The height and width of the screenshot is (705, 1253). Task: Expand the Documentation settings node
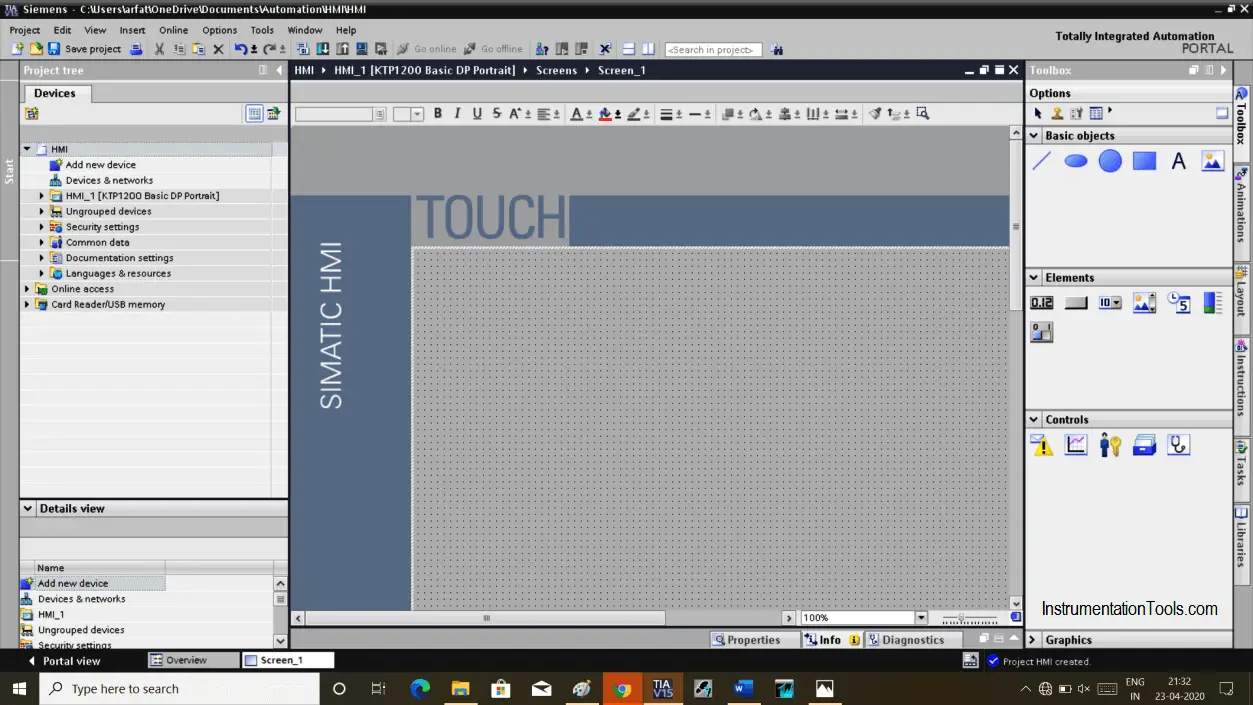tap(42, 258)
